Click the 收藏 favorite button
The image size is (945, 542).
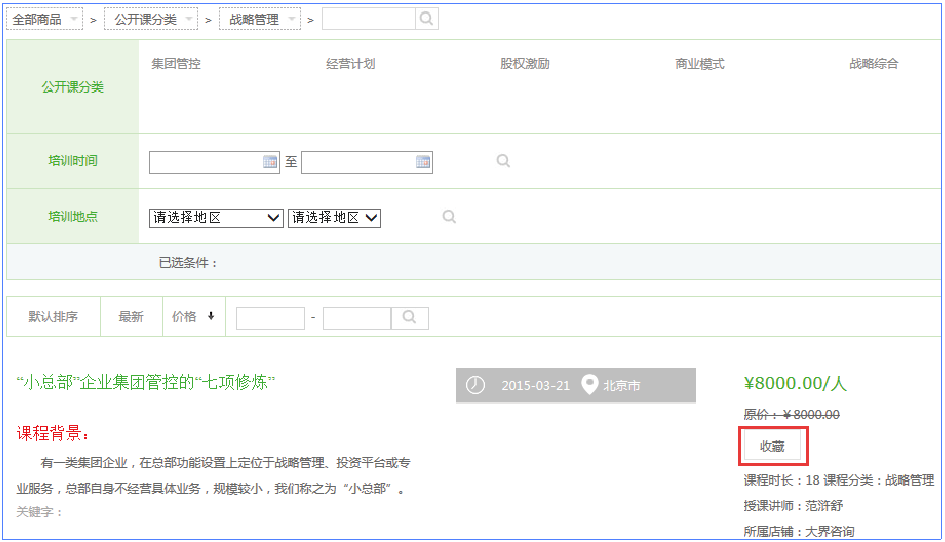(x=772, y=446)
